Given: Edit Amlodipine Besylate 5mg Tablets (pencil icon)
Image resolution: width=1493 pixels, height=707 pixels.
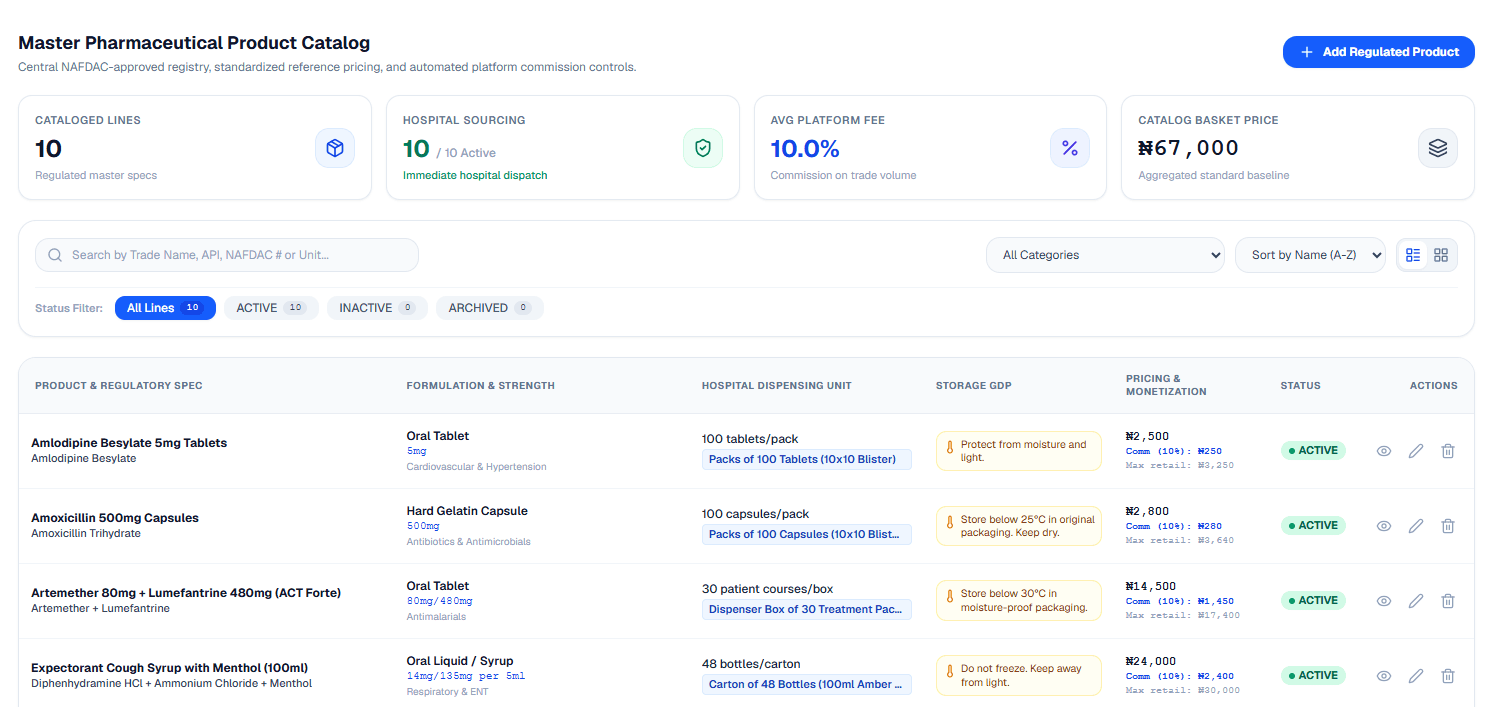Looking at the screenshot, I should [1416, 451].
